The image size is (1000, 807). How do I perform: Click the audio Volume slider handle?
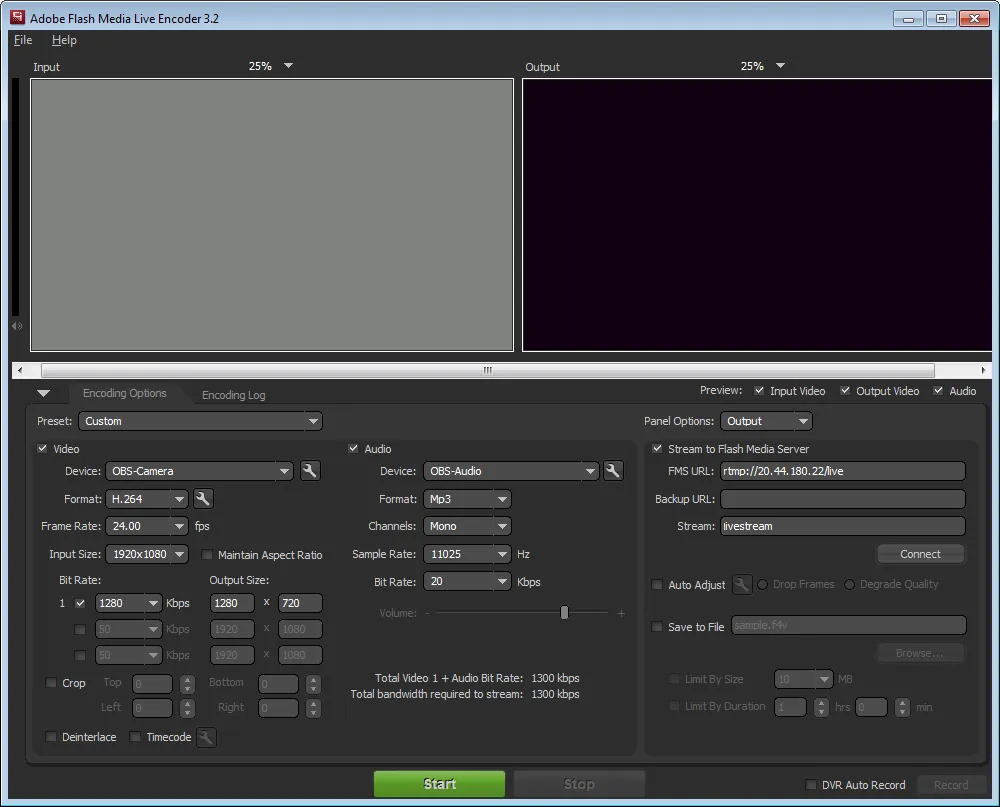(x=564, y=612)
